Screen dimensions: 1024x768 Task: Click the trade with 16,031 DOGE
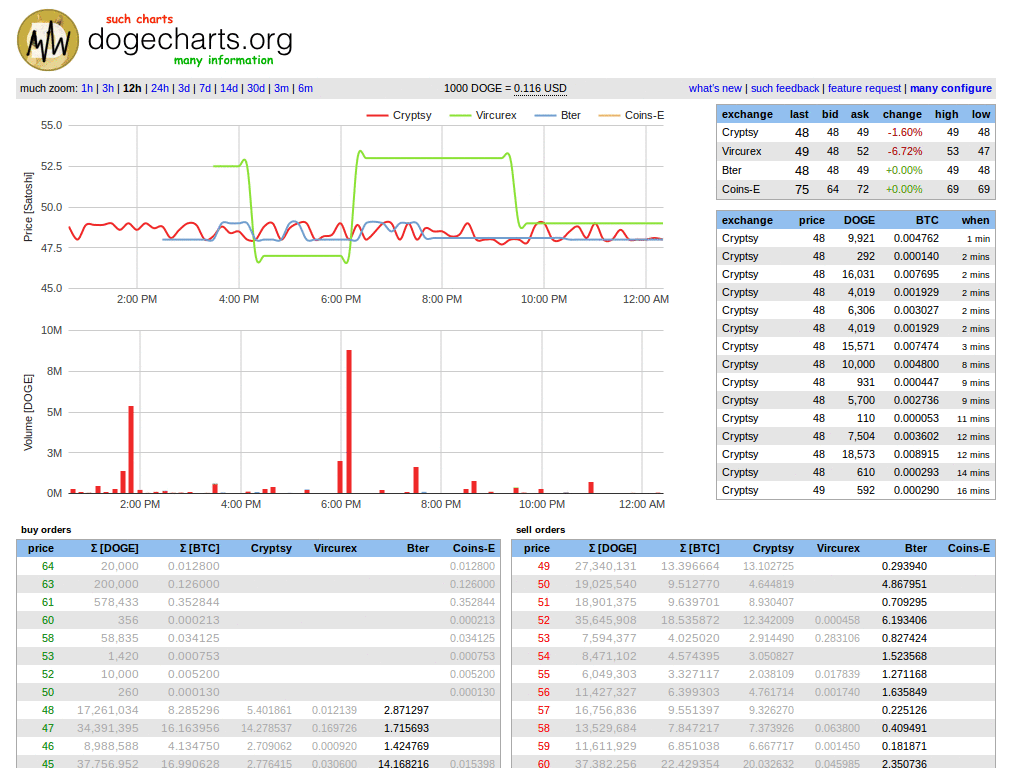(856, 275)
